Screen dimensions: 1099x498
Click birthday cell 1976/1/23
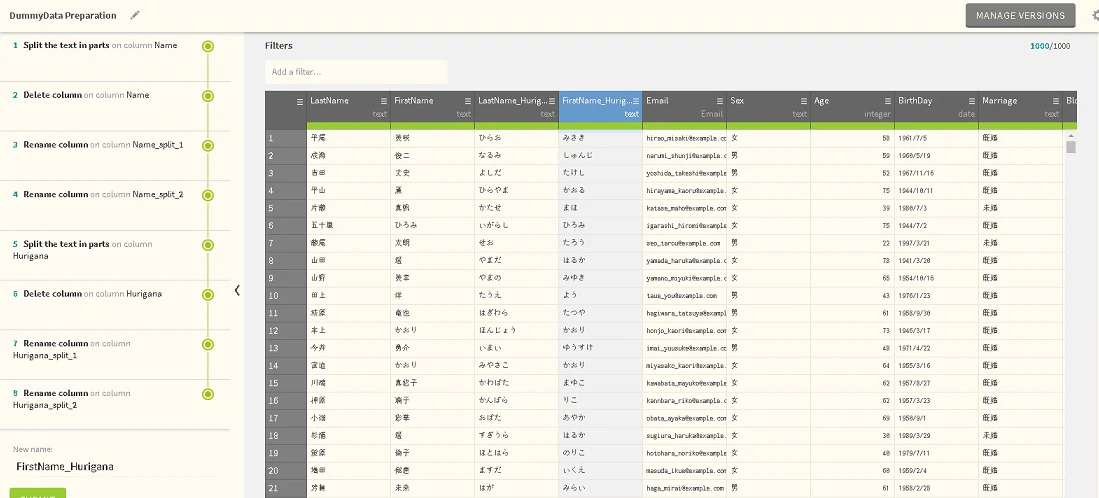[x=936, y=296]
